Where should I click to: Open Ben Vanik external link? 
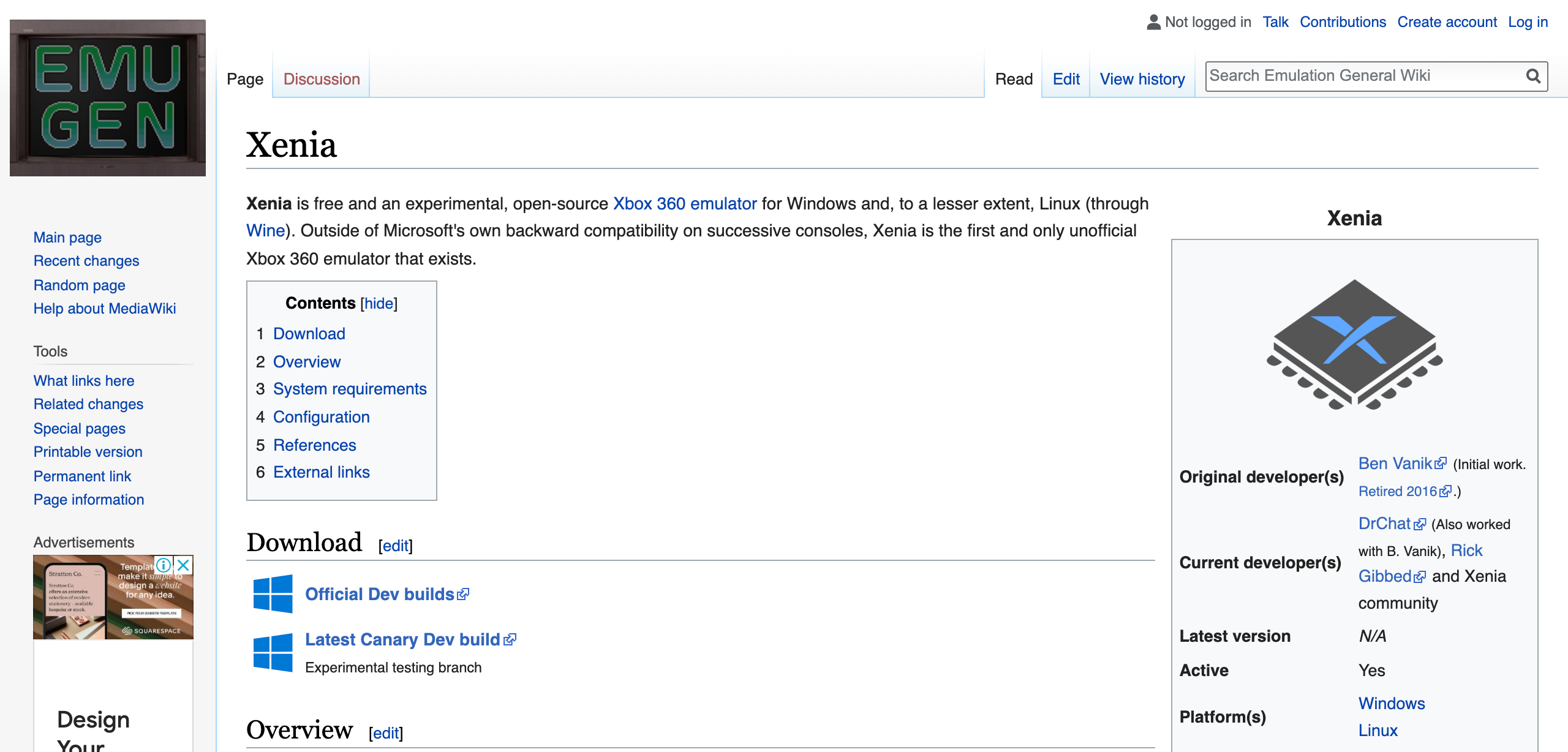click(1402, 464)
